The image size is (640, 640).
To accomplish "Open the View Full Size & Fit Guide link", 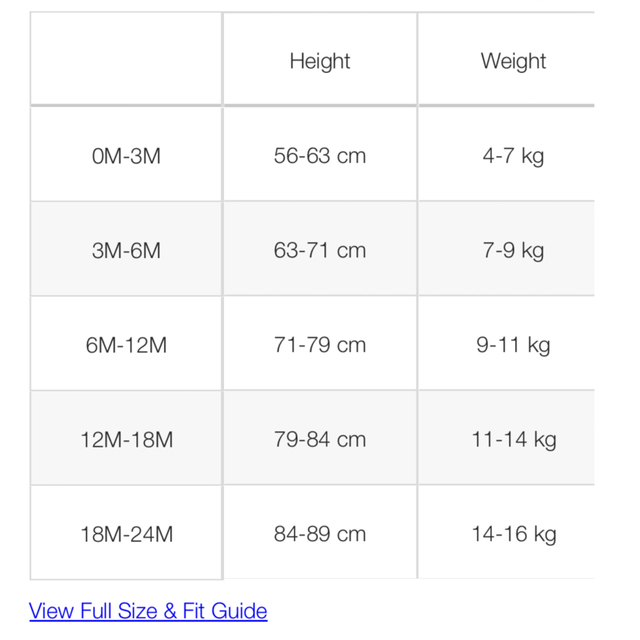I will tap(148, 611).
